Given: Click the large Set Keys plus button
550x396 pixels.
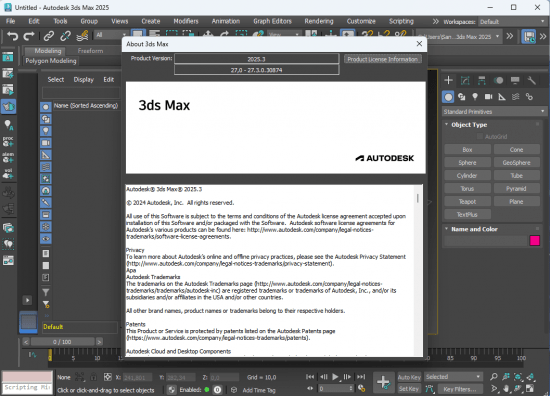Looking at the screenshot, I should pos(383,382).
